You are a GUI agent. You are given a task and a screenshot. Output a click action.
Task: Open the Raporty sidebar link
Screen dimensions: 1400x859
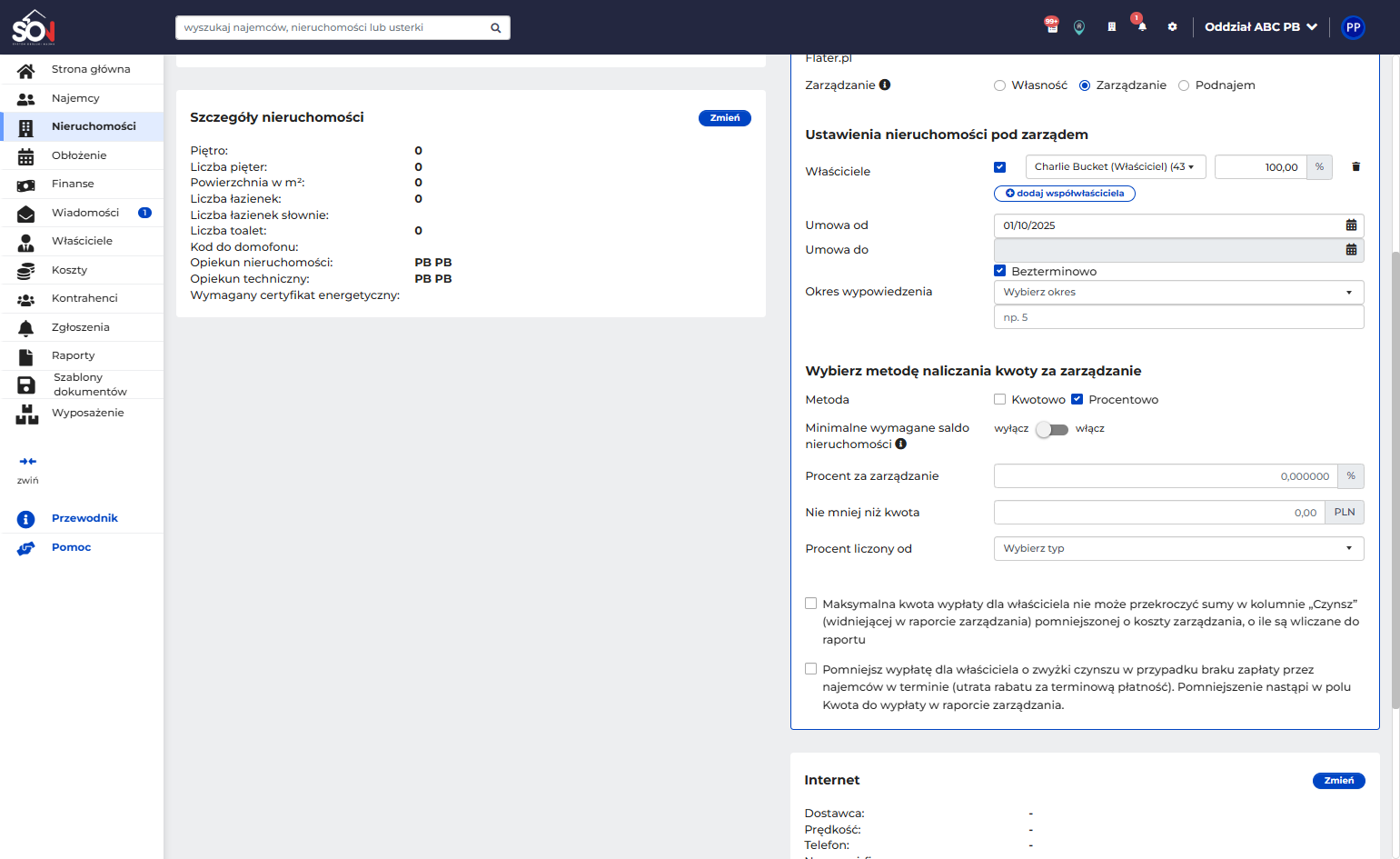click(x=82, y=356)
